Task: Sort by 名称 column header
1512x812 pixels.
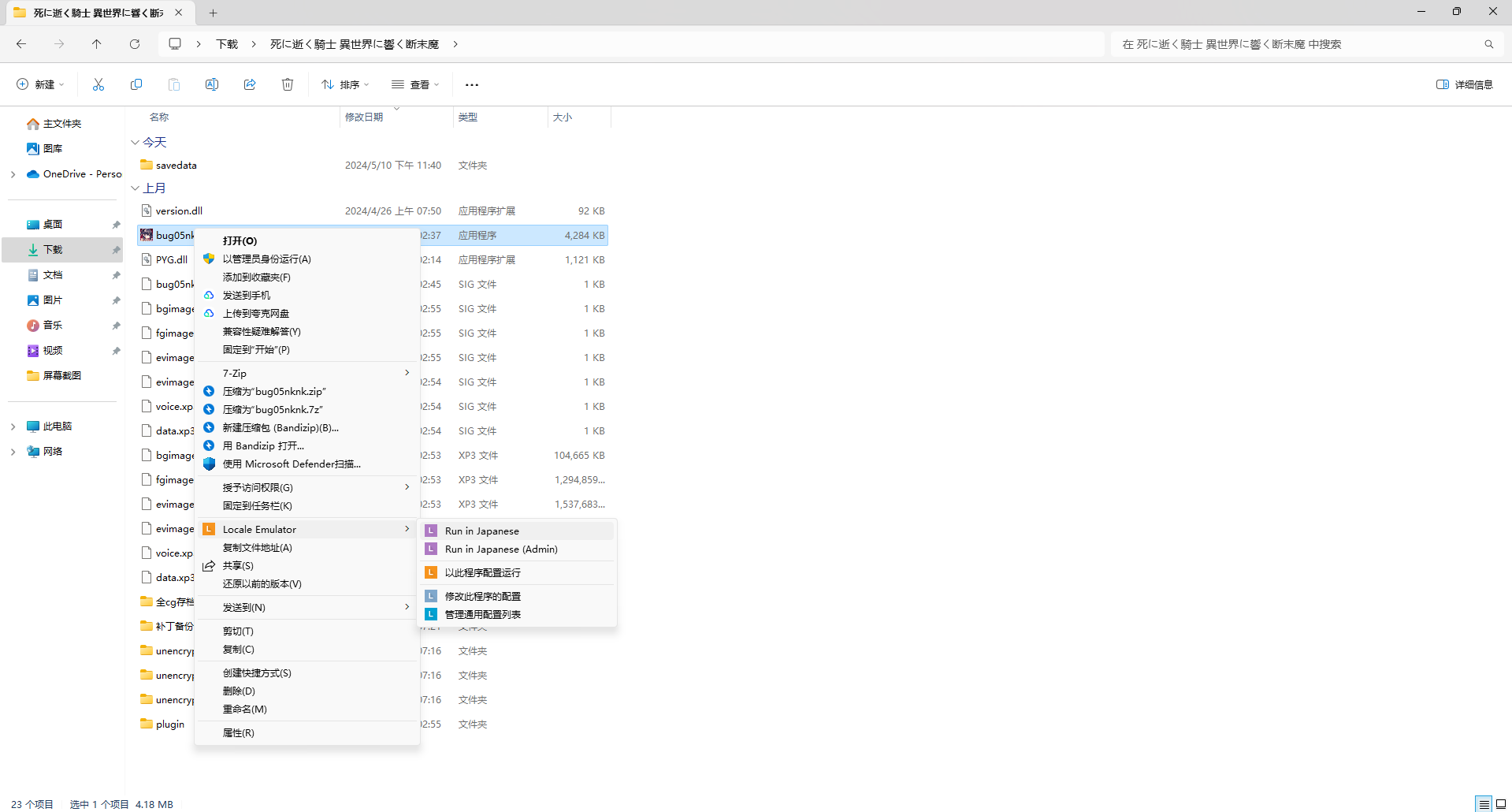Action: click(x=159, y=117)
